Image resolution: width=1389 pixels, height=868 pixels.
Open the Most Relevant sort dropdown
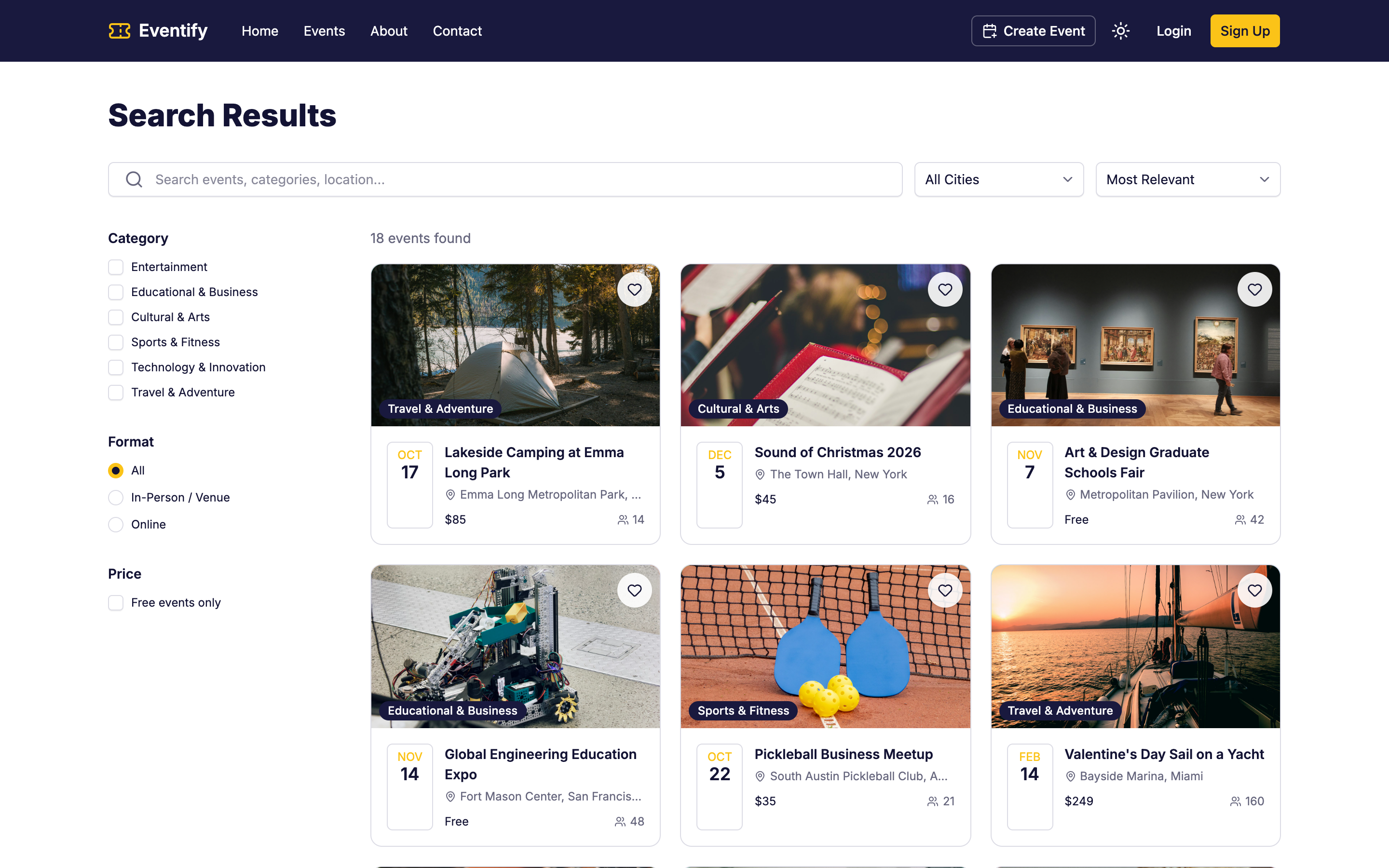[x=1187, y=180]
